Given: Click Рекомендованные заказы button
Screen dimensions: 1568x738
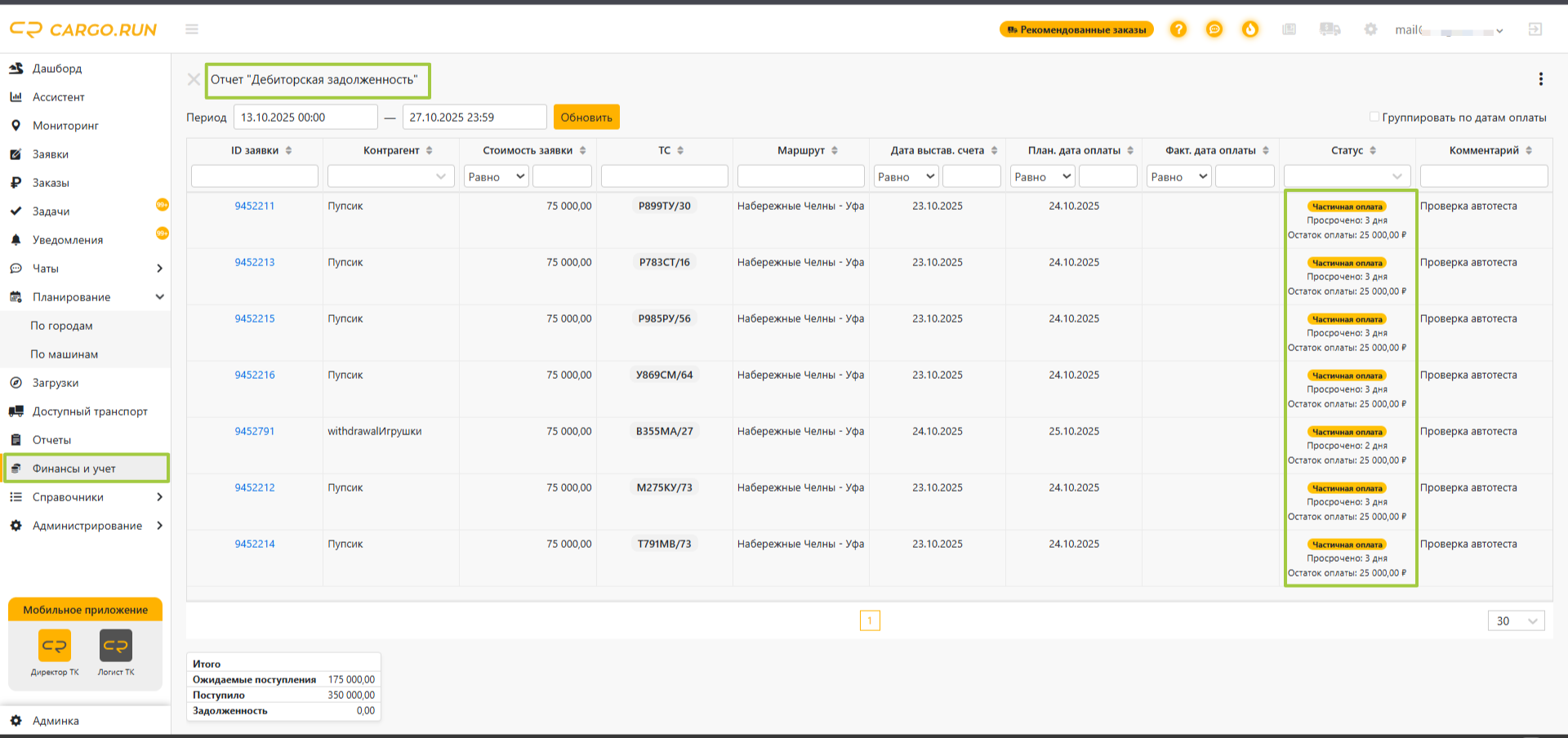Looking at the screenshot, I should pos(1076,29).
